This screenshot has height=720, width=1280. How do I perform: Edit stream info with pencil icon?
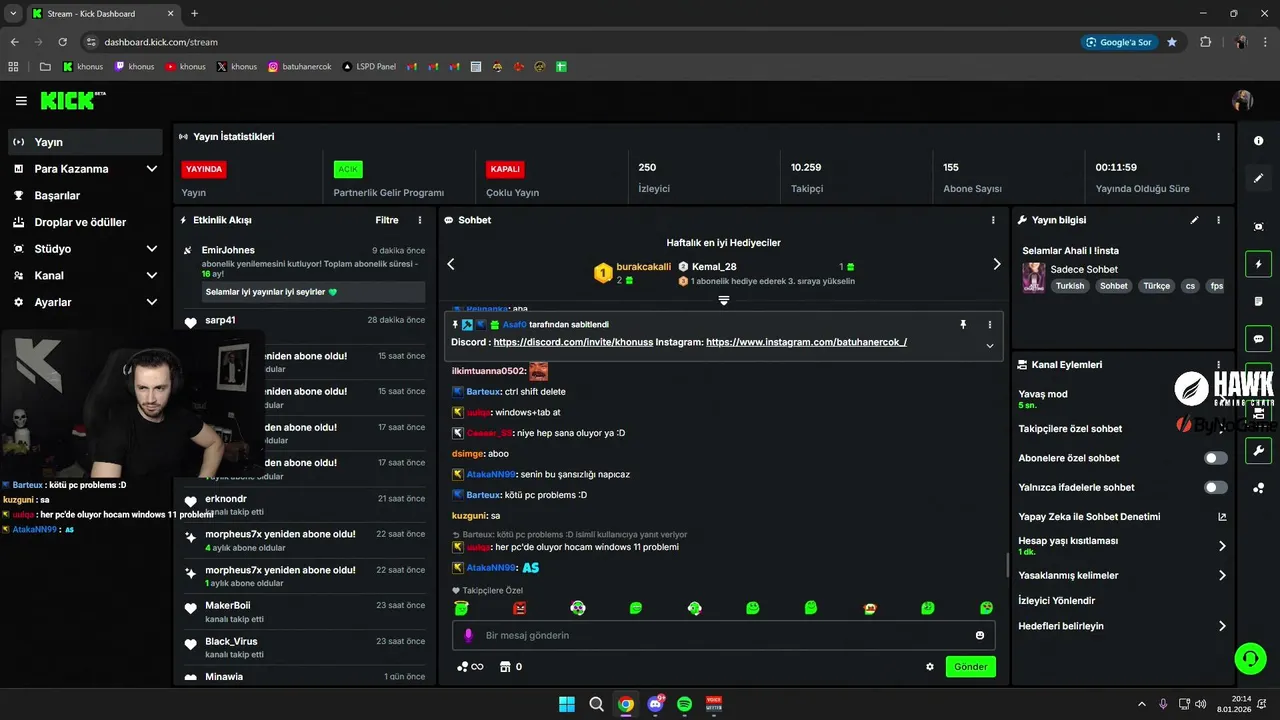pos(1194,220)
